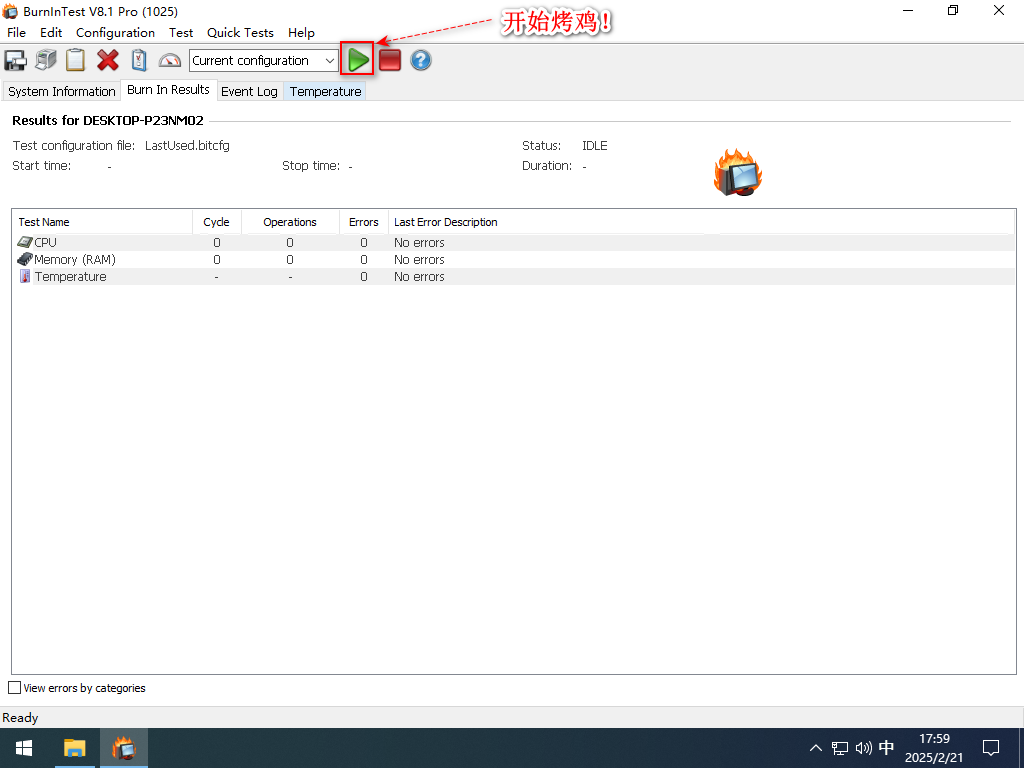Open File Explorer from the taskbar

coord(74,747)
